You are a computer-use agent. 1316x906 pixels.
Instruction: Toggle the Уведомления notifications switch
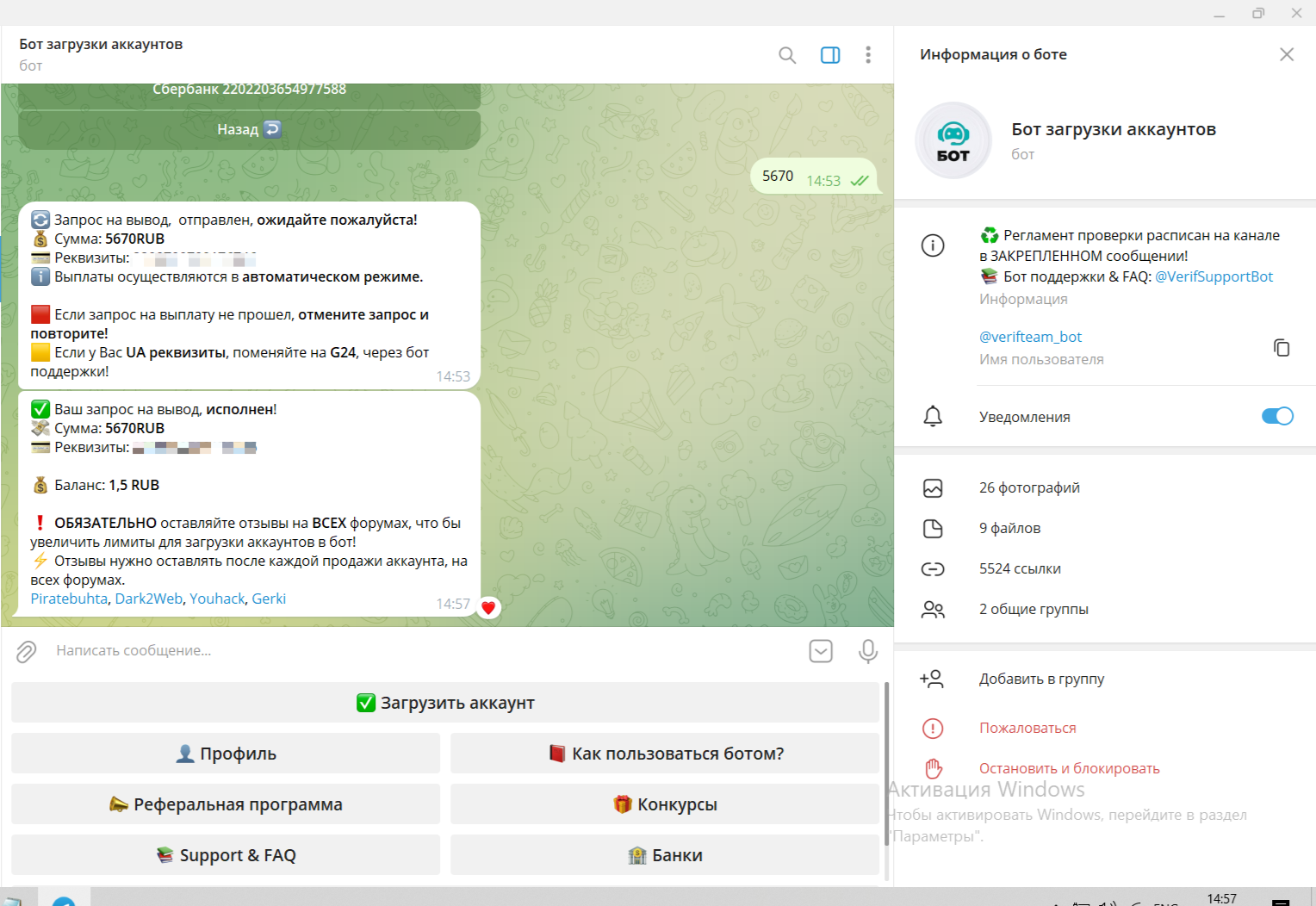(x=1276, y=417)
